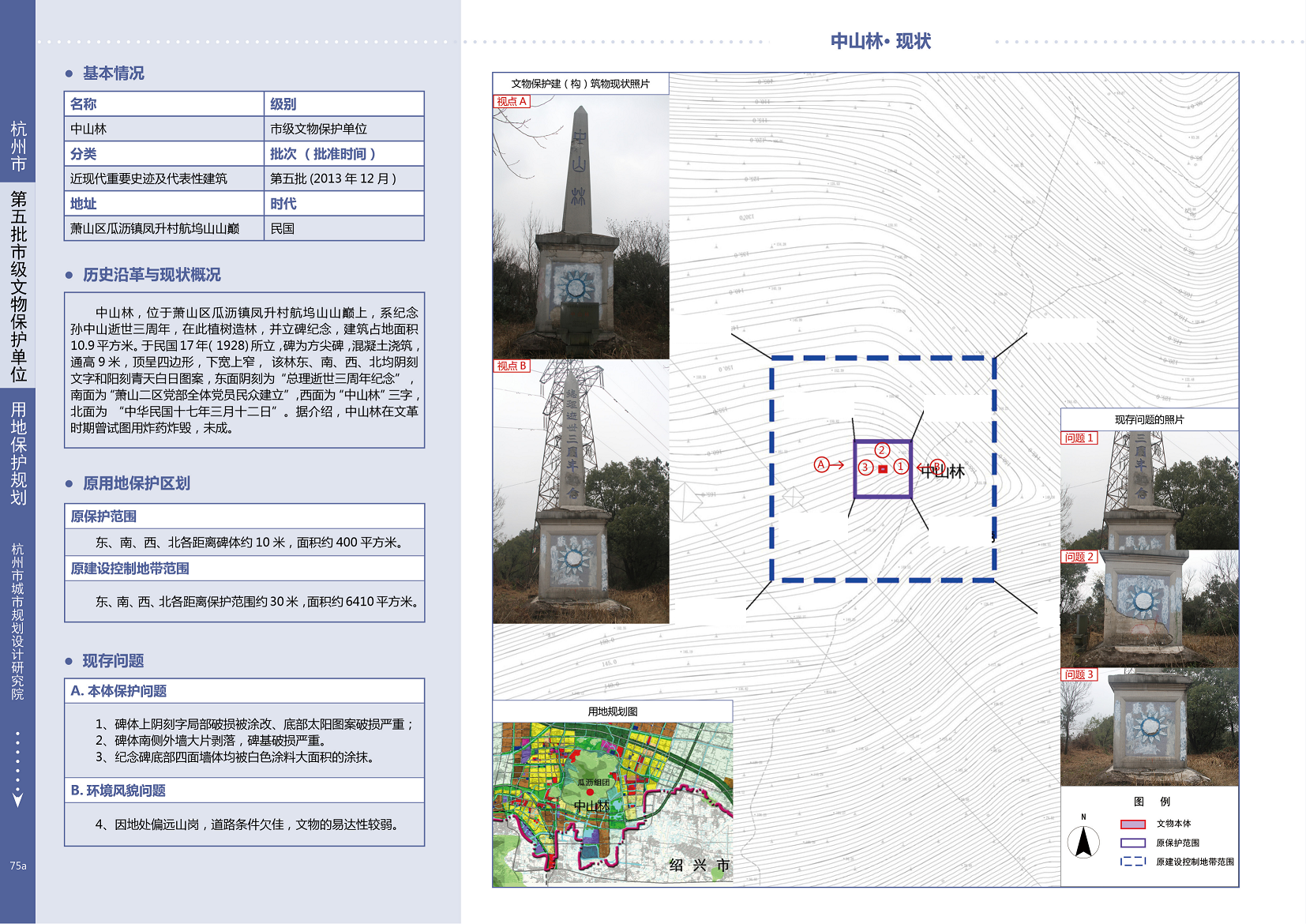Click the small red monument marker on map
The height and width of the screenshot is (924, 1306).
coord(883,469)
